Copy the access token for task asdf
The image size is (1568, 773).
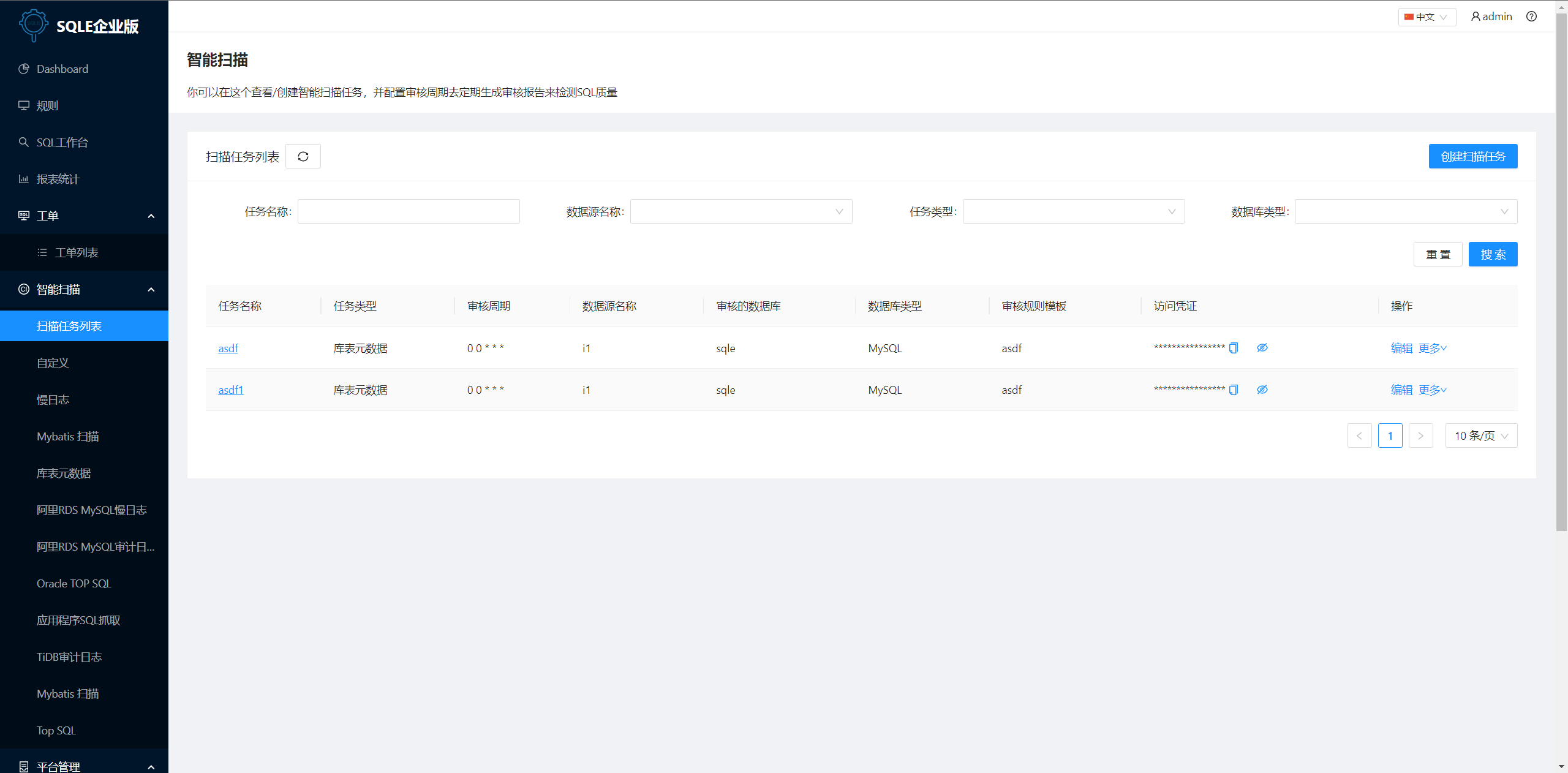point(1234,348)
